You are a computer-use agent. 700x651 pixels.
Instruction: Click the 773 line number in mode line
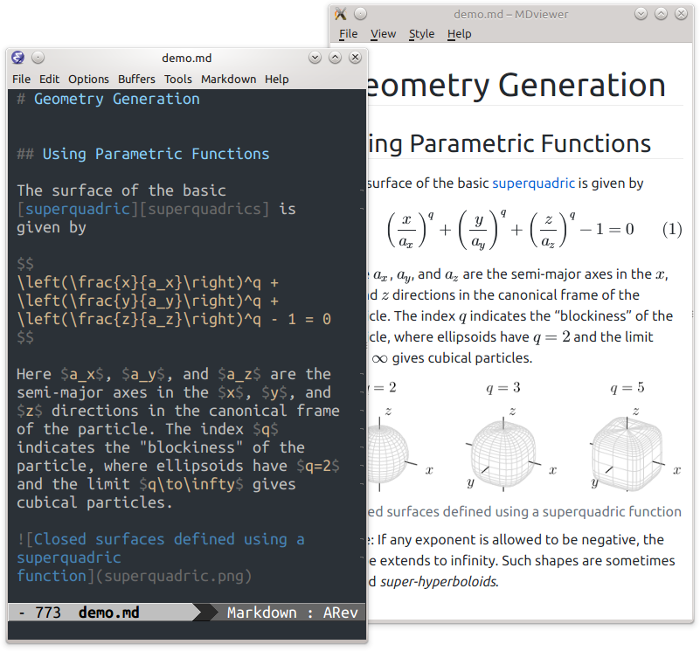48,613
